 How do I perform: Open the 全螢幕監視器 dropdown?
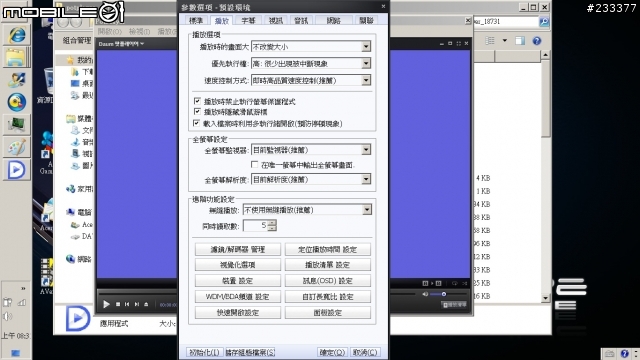(x=311, y=150)
